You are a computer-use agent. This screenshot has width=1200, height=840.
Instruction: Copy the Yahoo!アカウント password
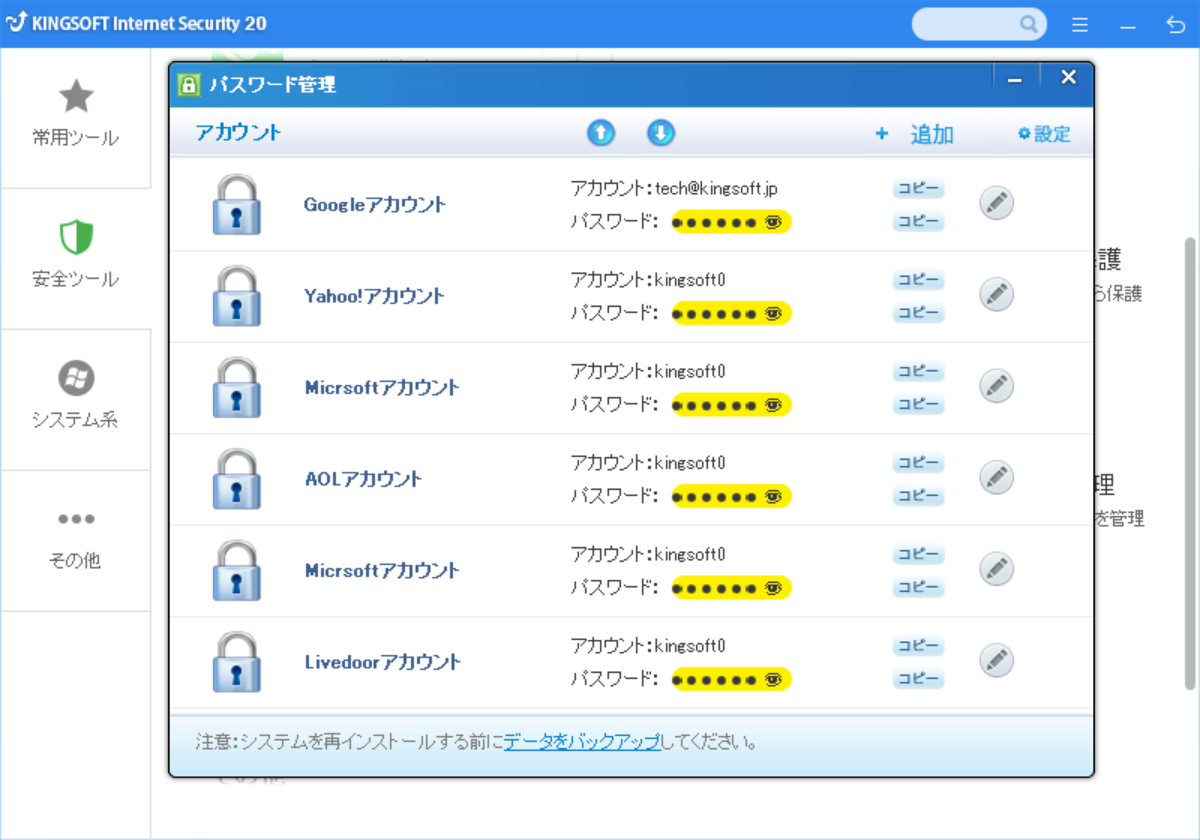pos(918,313)
